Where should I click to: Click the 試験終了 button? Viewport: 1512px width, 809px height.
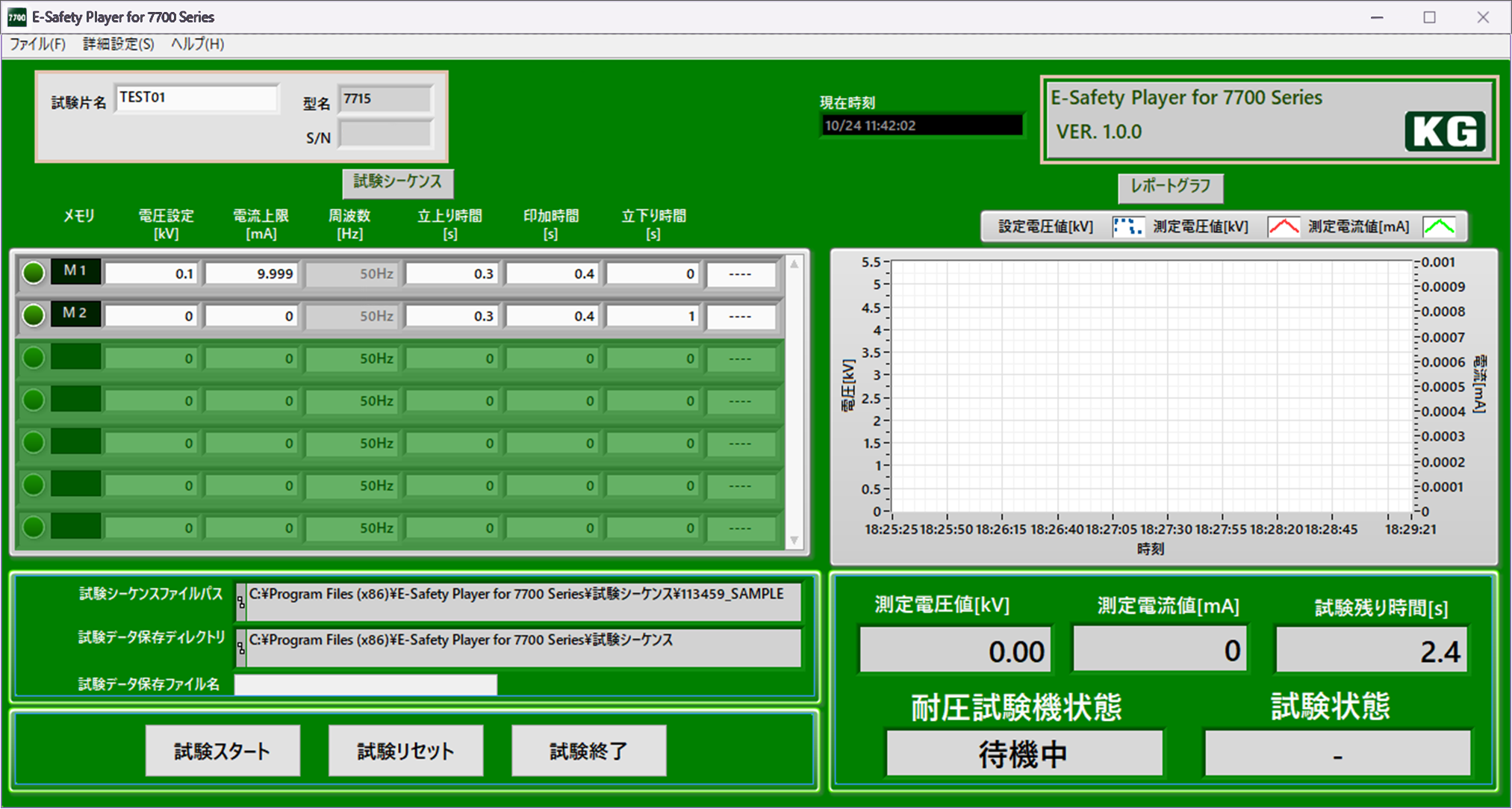(x=588, y=751)
